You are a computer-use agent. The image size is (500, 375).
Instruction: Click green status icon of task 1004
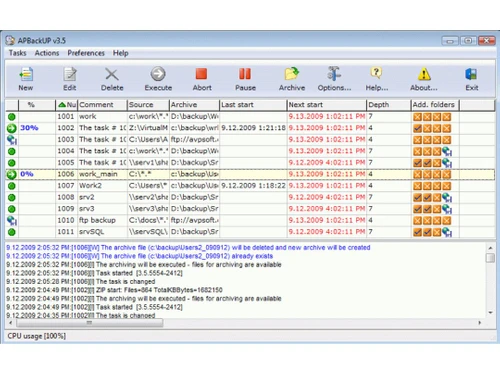[12, 151]
